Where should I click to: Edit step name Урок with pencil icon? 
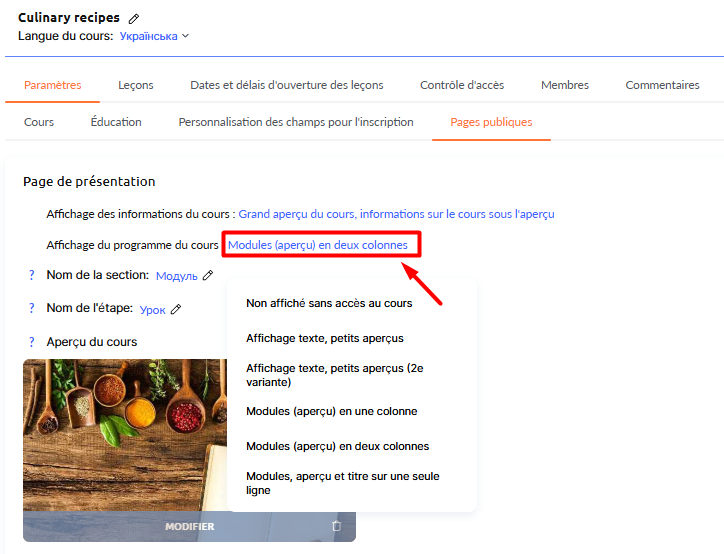point(176,309)
